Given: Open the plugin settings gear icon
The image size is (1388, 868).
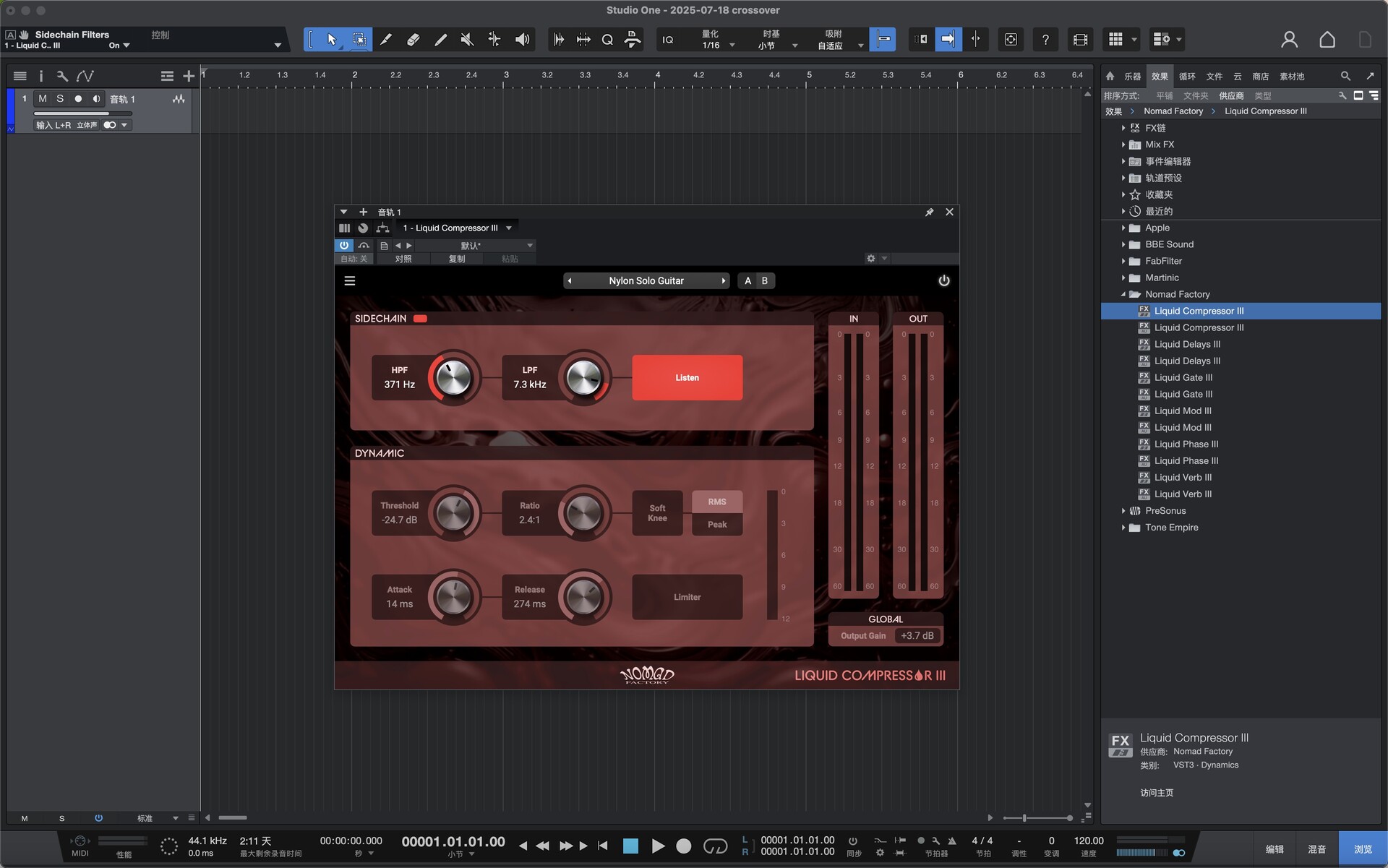Looking at the screenshot, I should coord(871,258).
